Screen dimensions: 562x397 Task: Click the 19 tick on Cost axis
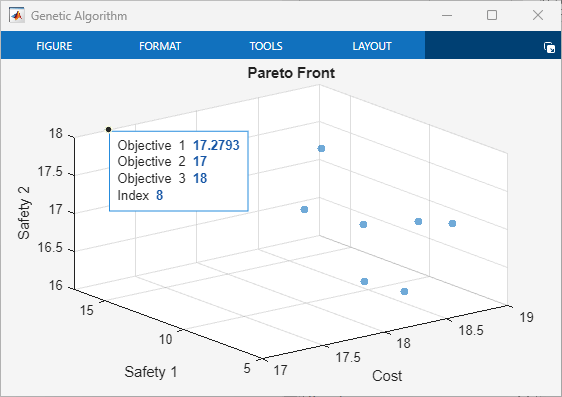click(x=527, y=317)
